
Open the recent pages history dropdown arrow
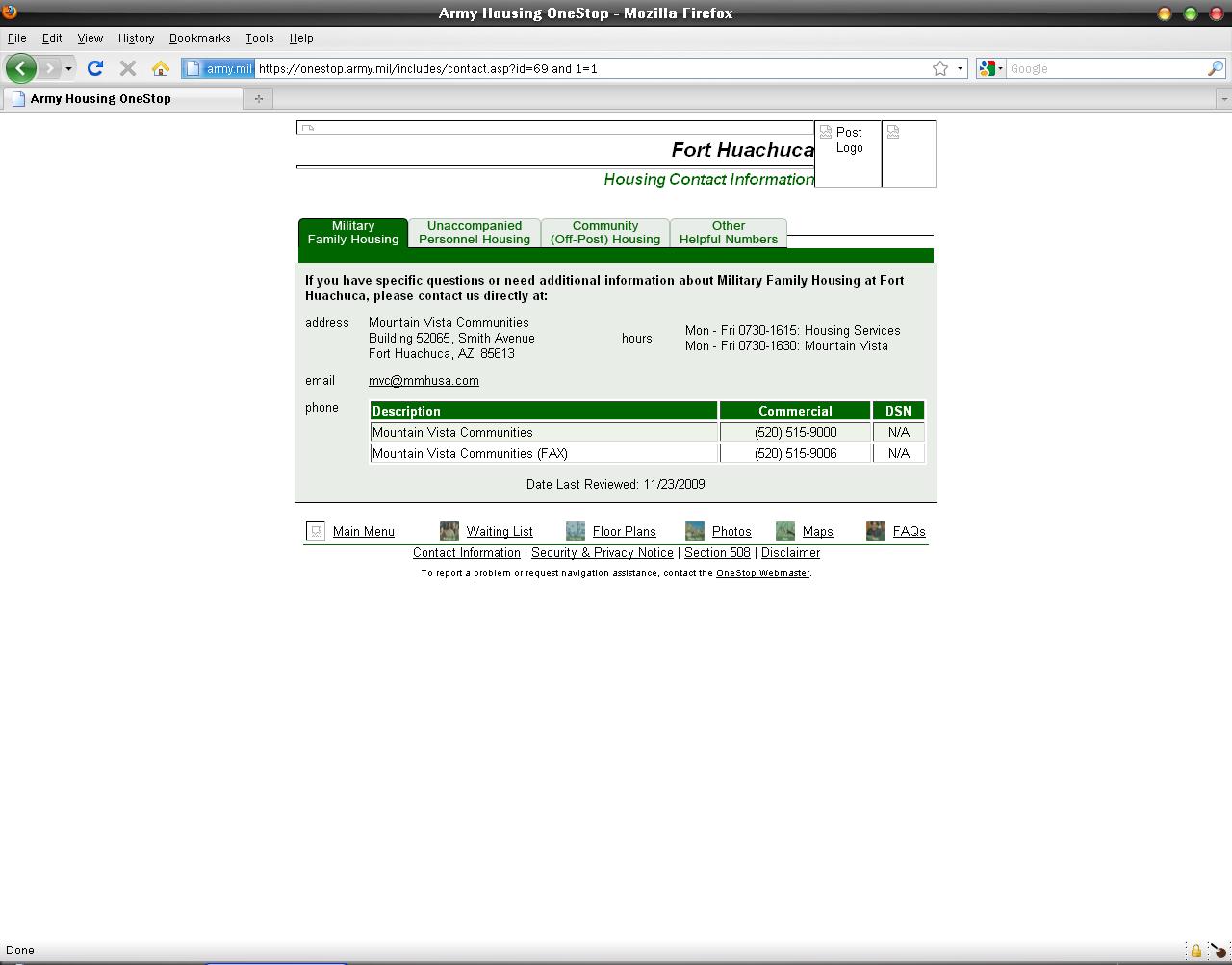pyautogui.click(x=68, y=68)
